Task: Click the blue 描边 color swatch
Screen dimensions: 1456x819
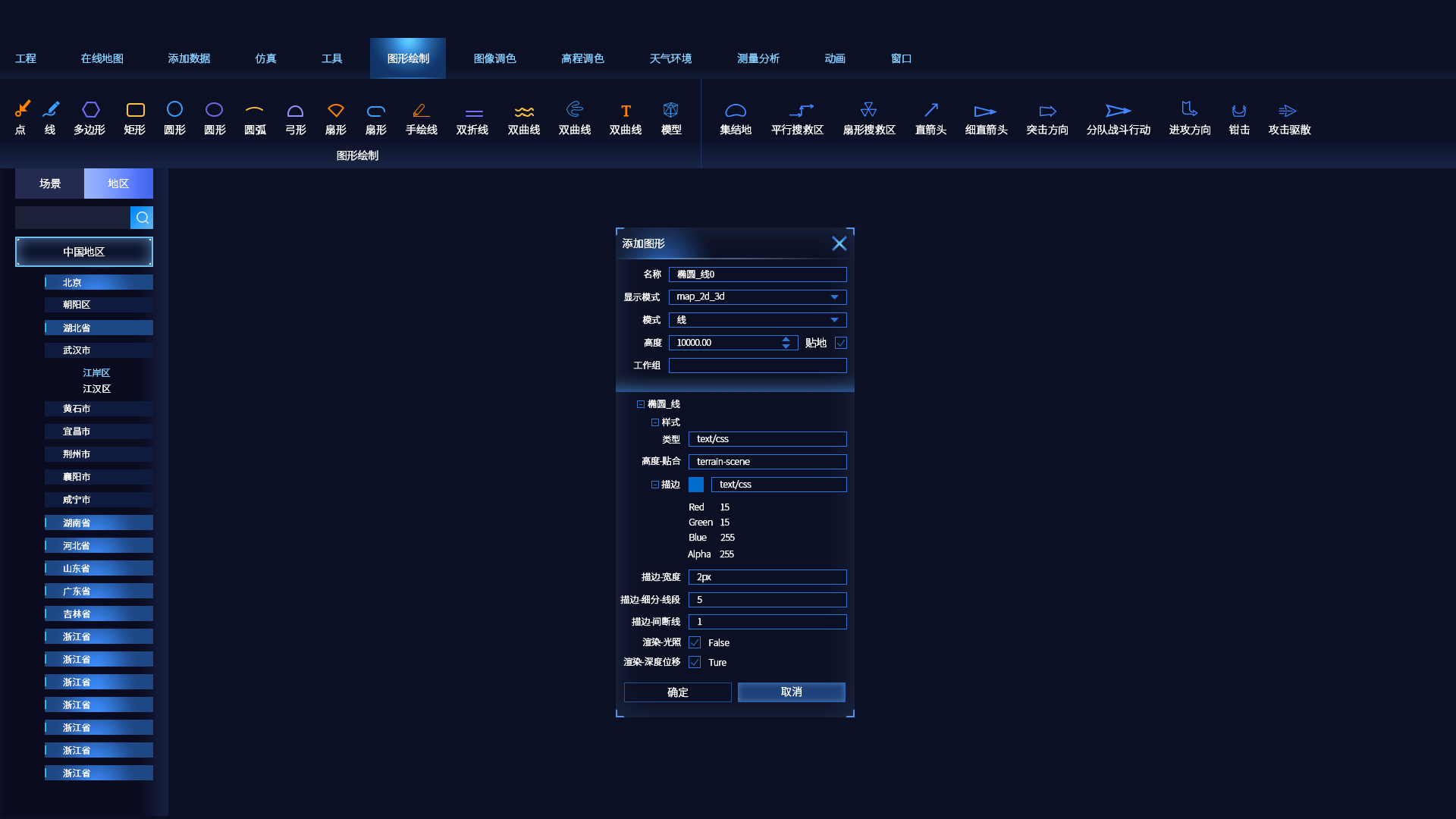Action: click(x=696, y=485)
